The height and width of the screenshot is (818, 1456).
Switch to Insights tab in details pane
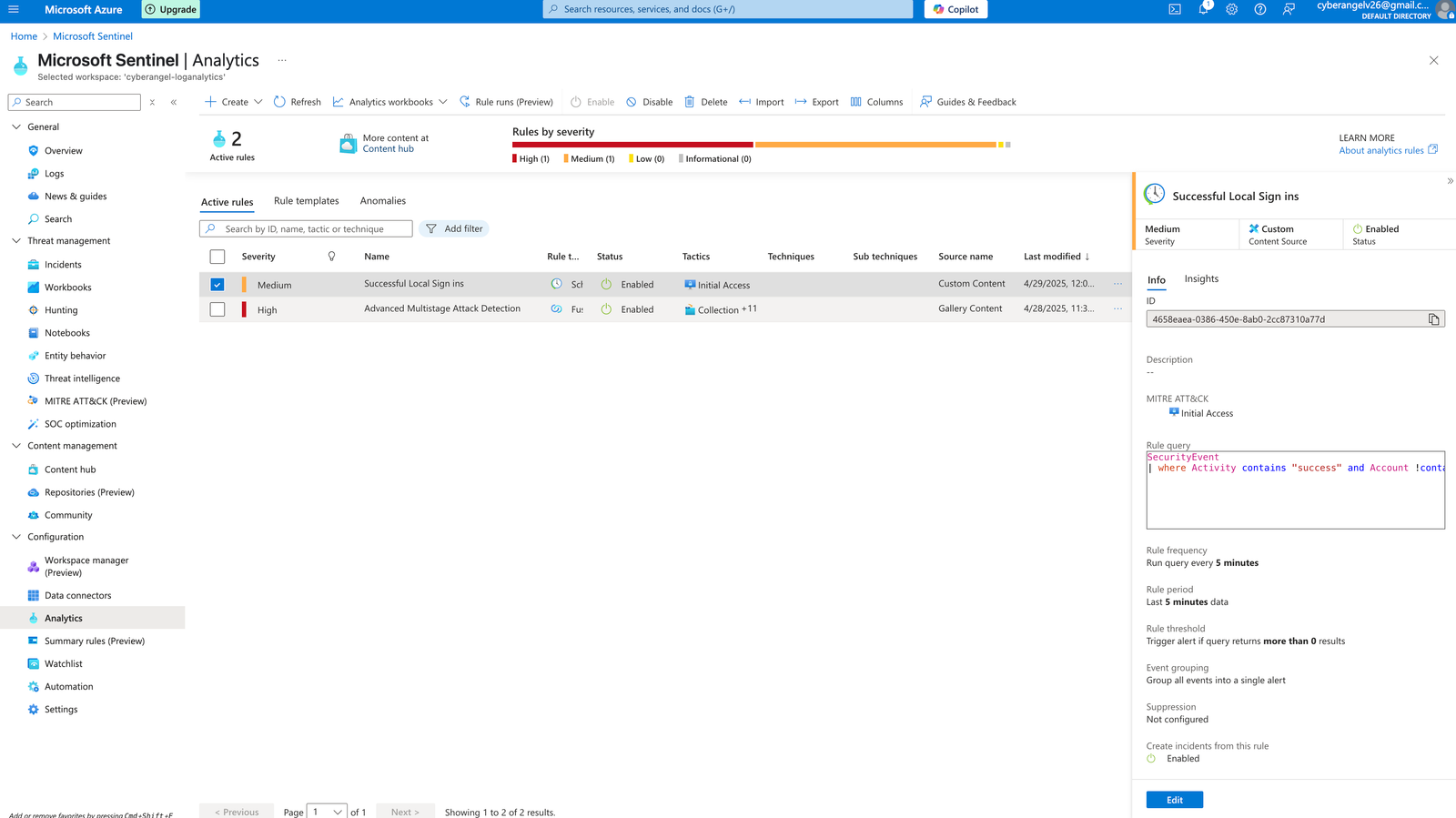pyautogui.click(x=1201, y=279)
